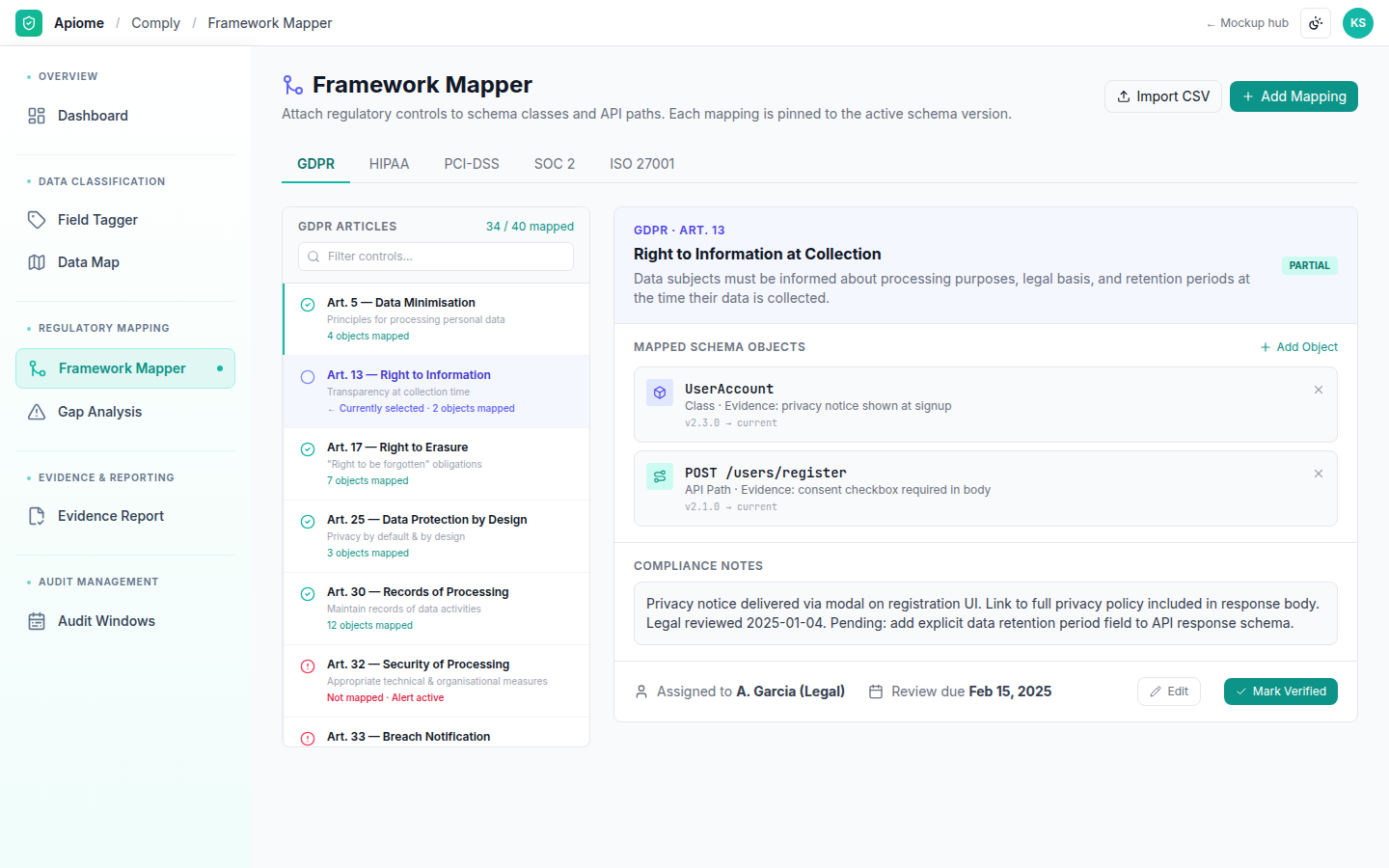Click the Edit button
This screenshot has height=868, width=1389.
pos(1169,692)
